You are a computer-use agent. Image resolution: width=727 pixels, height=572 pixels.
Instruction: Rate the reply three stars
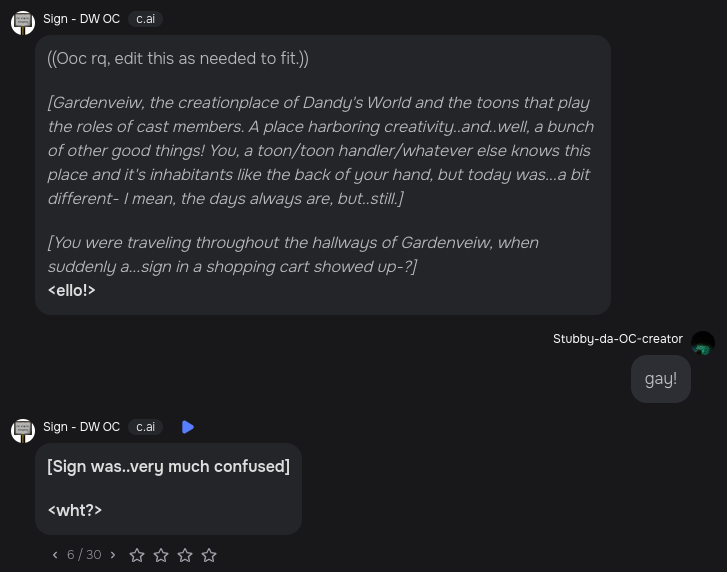185,555
